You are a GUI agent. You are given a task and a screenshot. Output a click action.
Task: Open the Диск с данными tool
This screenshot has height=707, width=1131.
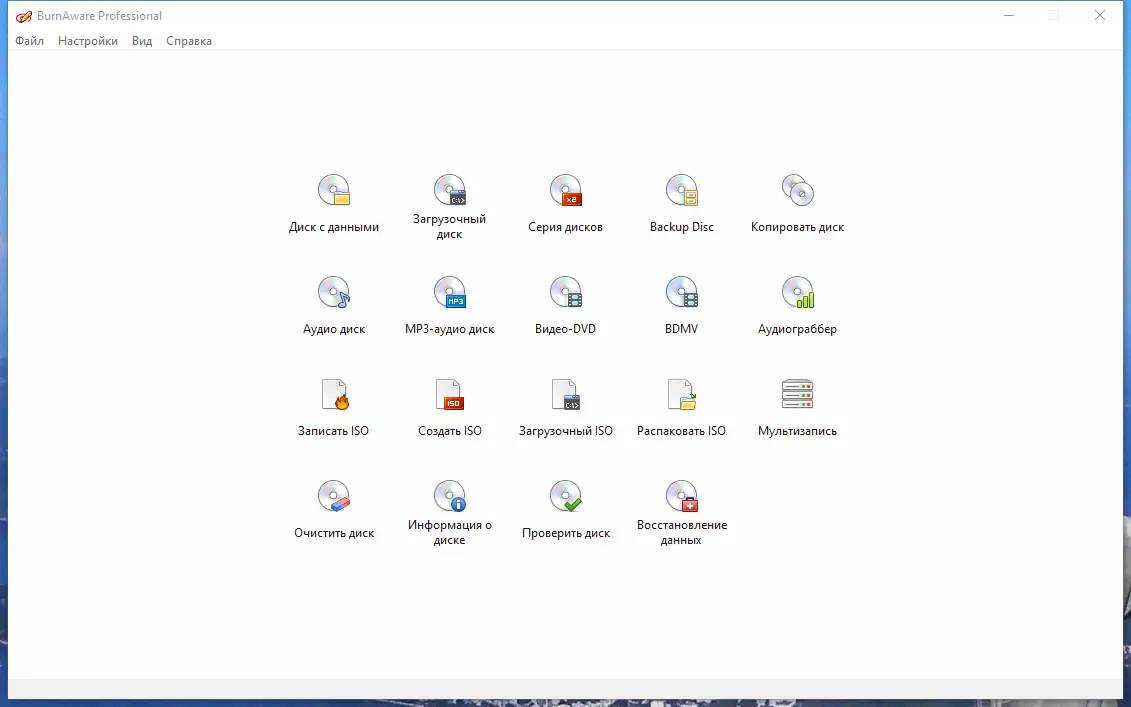[x=334, y=190]
